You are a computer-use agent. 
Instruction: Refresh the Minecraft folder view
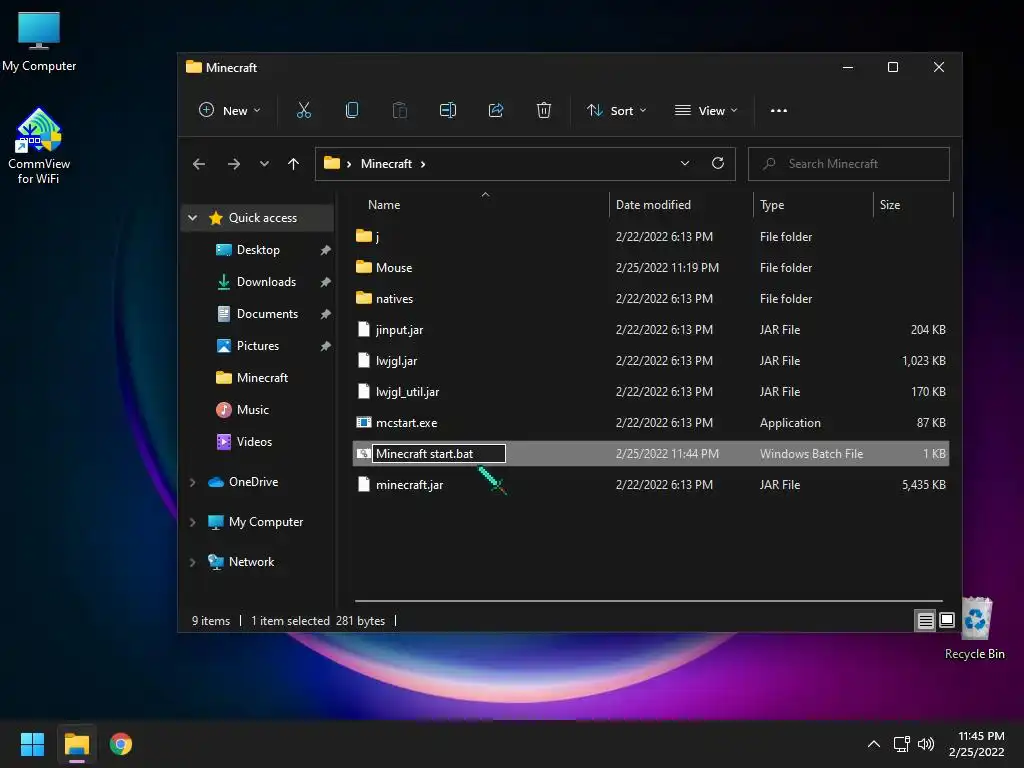tap(718, 163)
